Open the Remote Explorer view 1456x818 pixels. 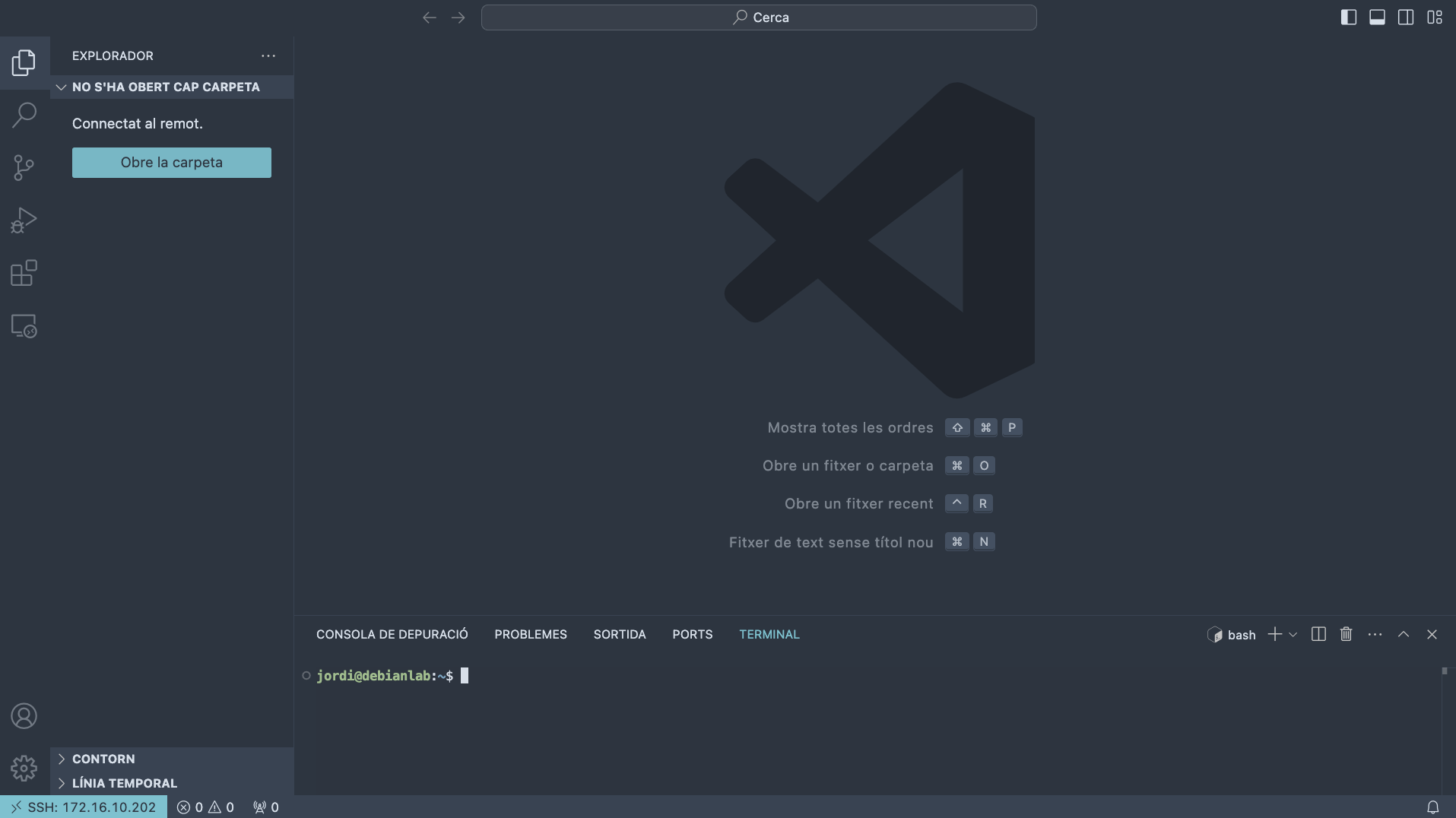pos(24,326)
